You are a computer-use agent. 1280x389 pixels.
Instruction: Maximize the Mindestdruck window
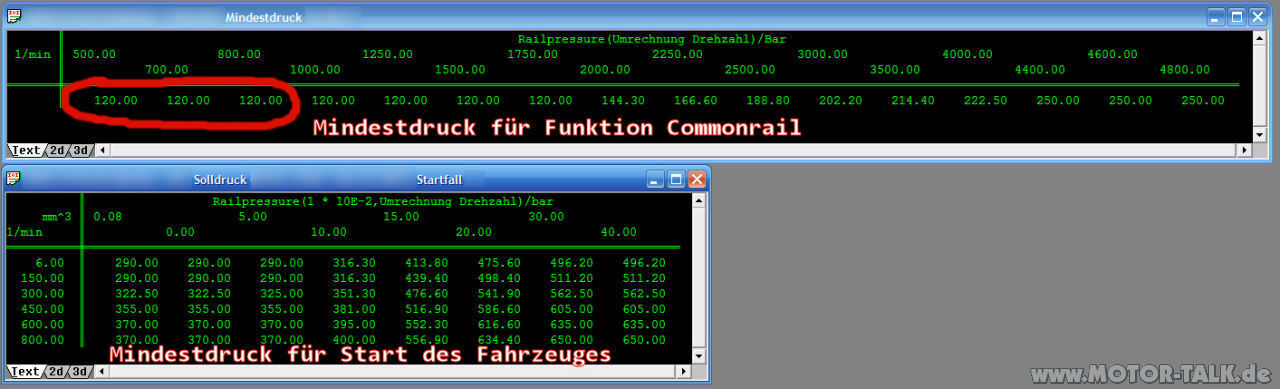[x=1237, y=17]
